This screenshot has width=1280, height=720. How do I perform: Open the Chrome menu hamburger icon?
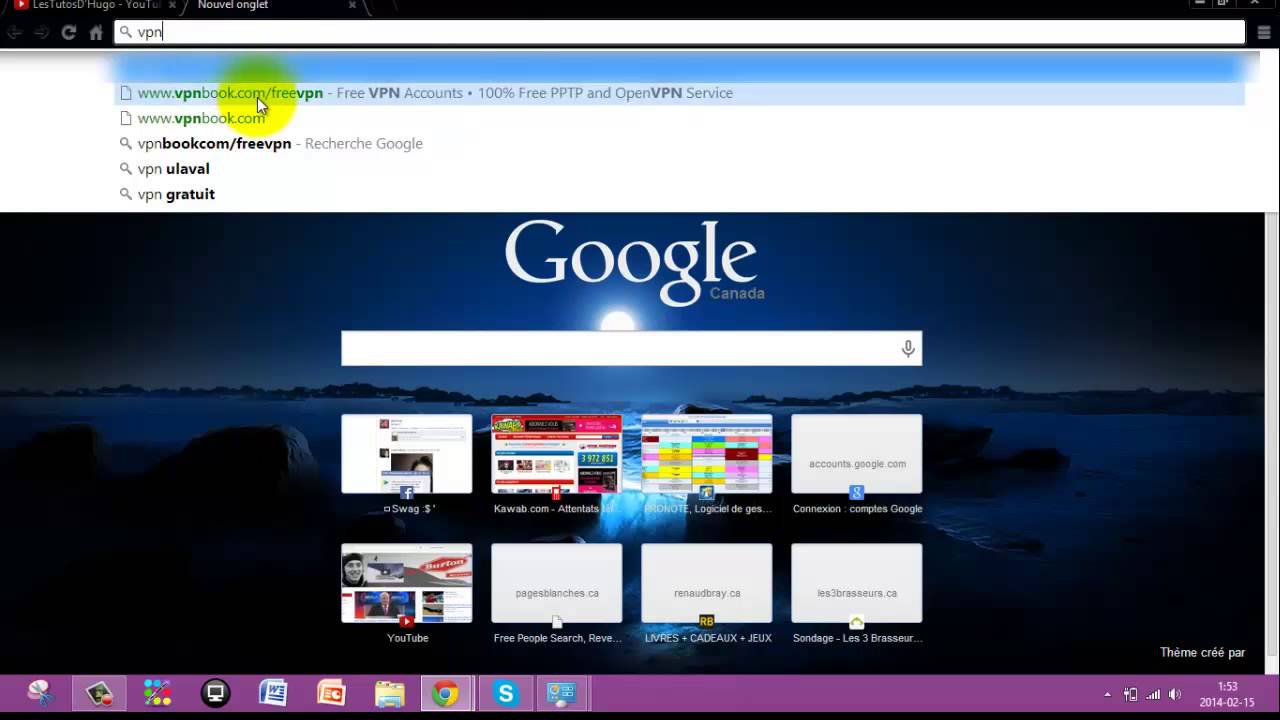[x=1265, y=33]
